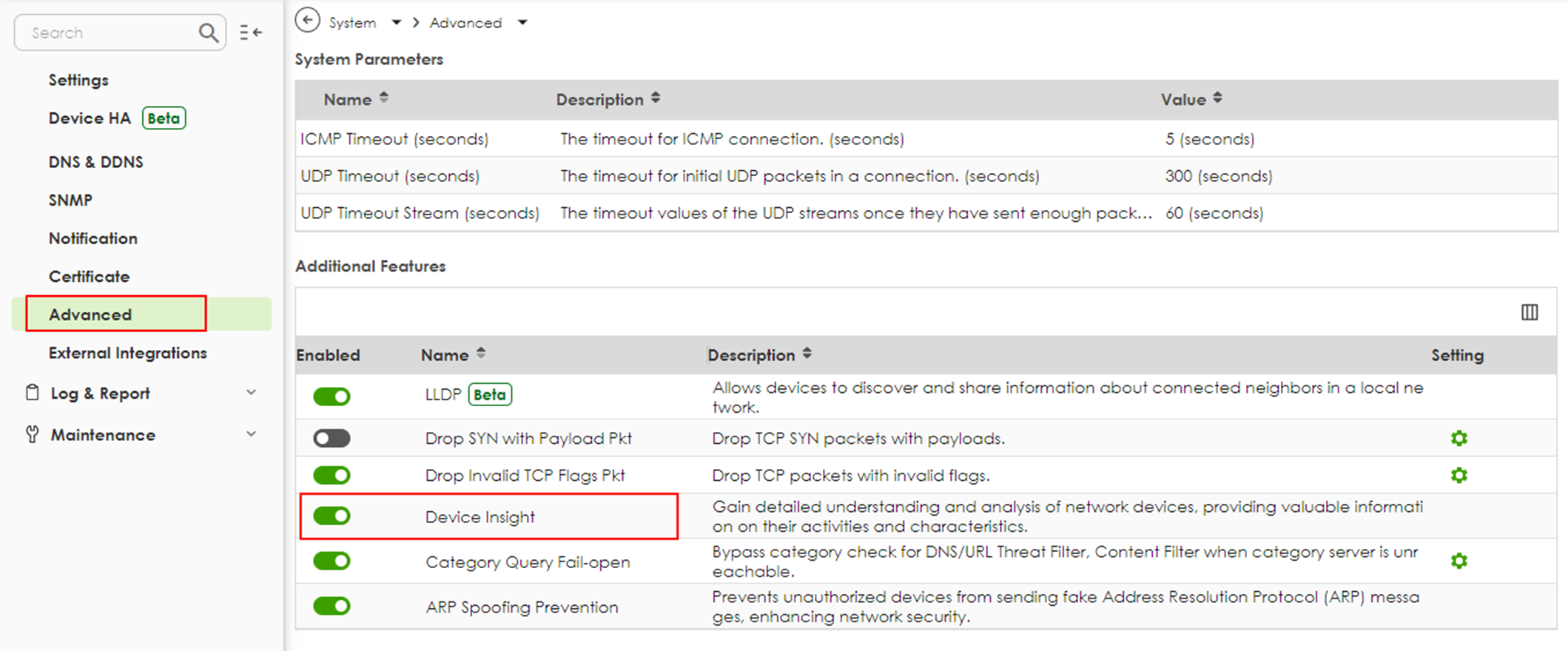1568x651 pixels.
Task: Open settings gear for Drop Invalid TCP Flags Pkt
Action: tap(1458, 475)
